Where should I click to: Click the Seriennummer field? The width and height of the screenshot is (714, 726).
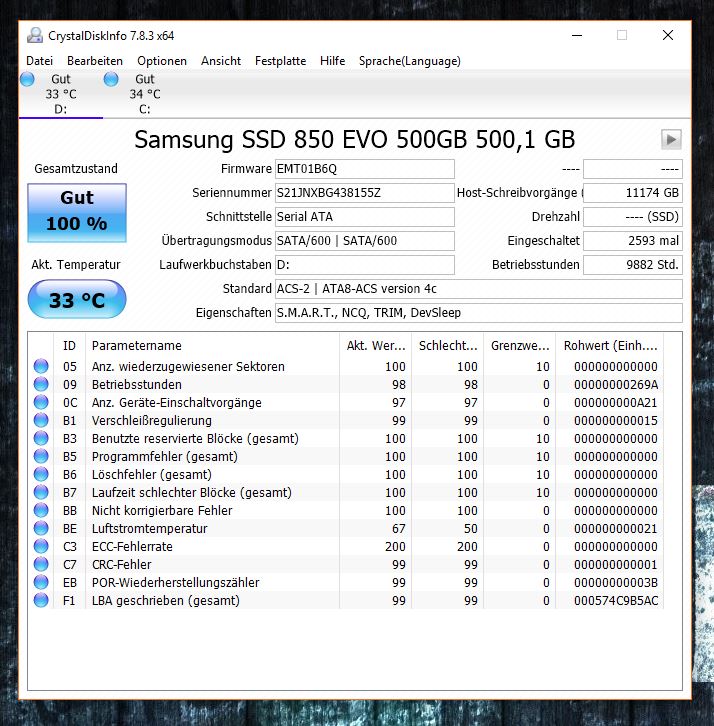pos(365,193)
